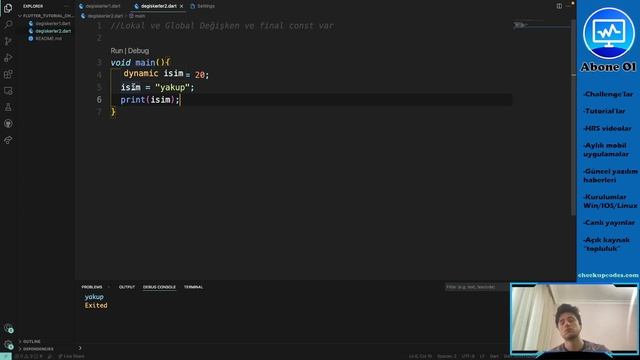Open the Search view in the activity bar
Screen dimensions: 640x360
(8, 24)
